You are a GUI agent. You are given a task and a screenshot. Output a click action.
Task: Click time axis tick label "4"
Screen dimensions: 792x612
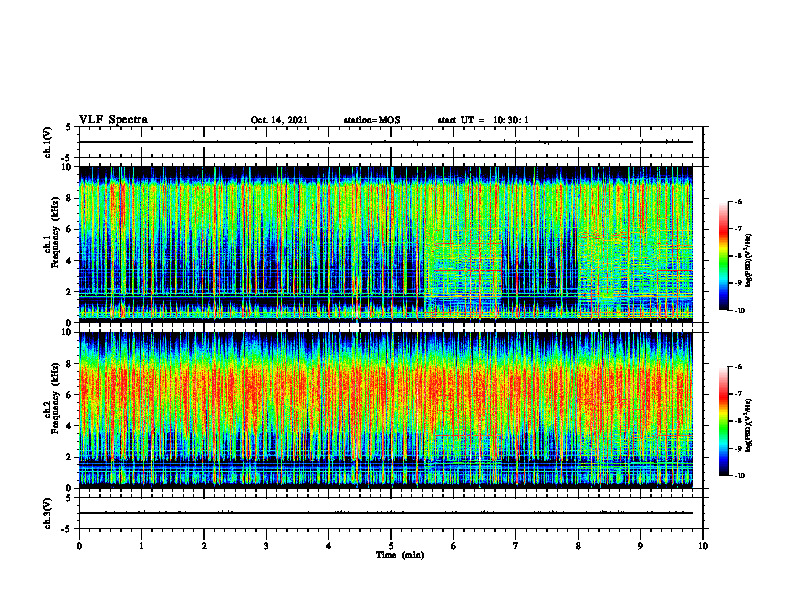pos(329,546)
